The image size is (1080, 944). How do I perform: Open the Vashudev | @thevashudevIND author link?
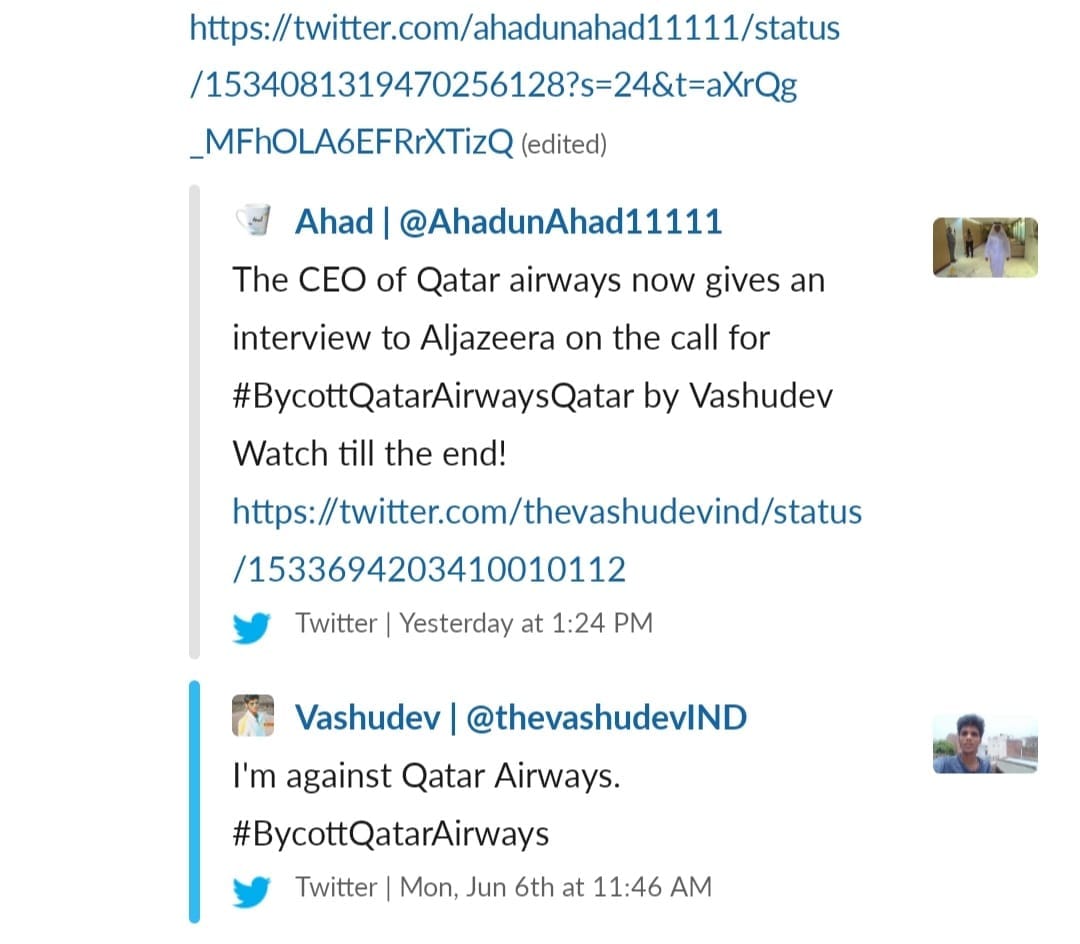coord(521,717)
